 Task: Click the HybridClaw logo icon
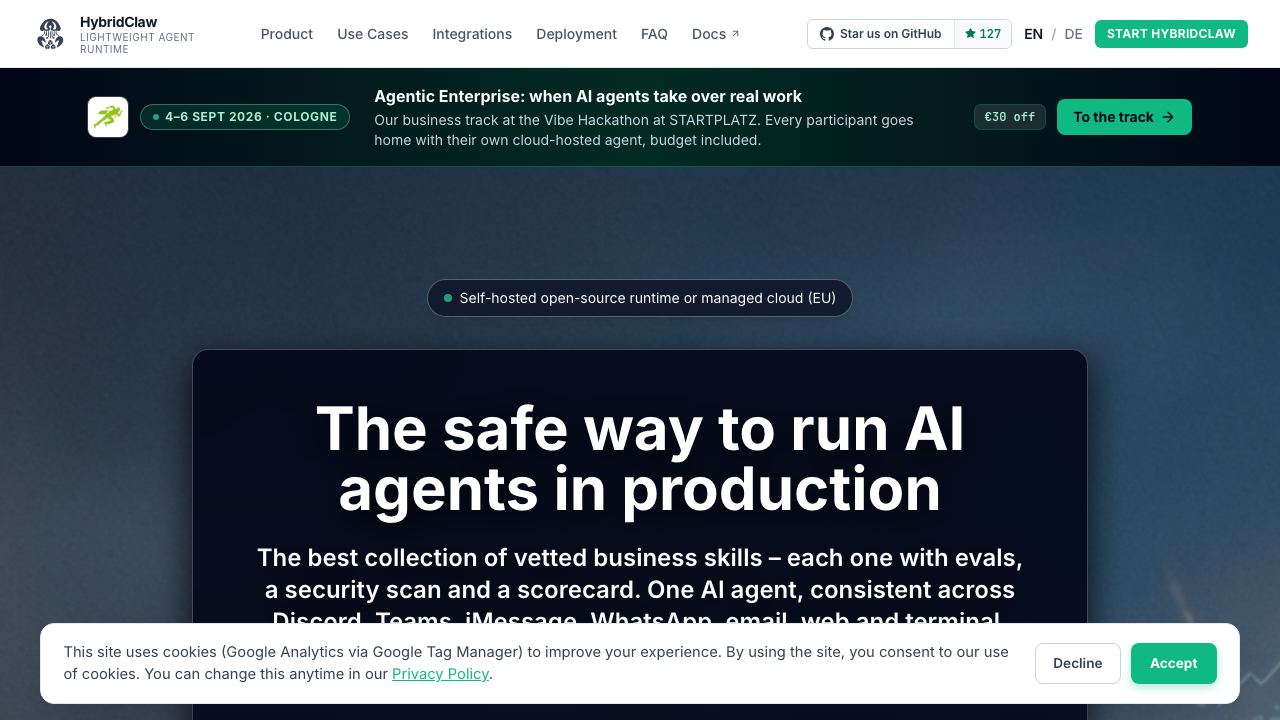coord(50,34)
